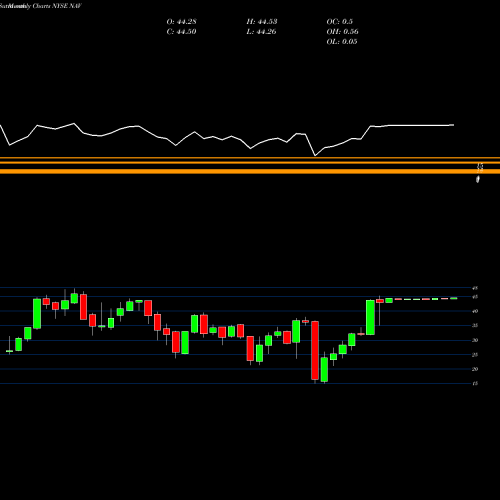Select the OH: 0.56 reading

tap(342, 32)
